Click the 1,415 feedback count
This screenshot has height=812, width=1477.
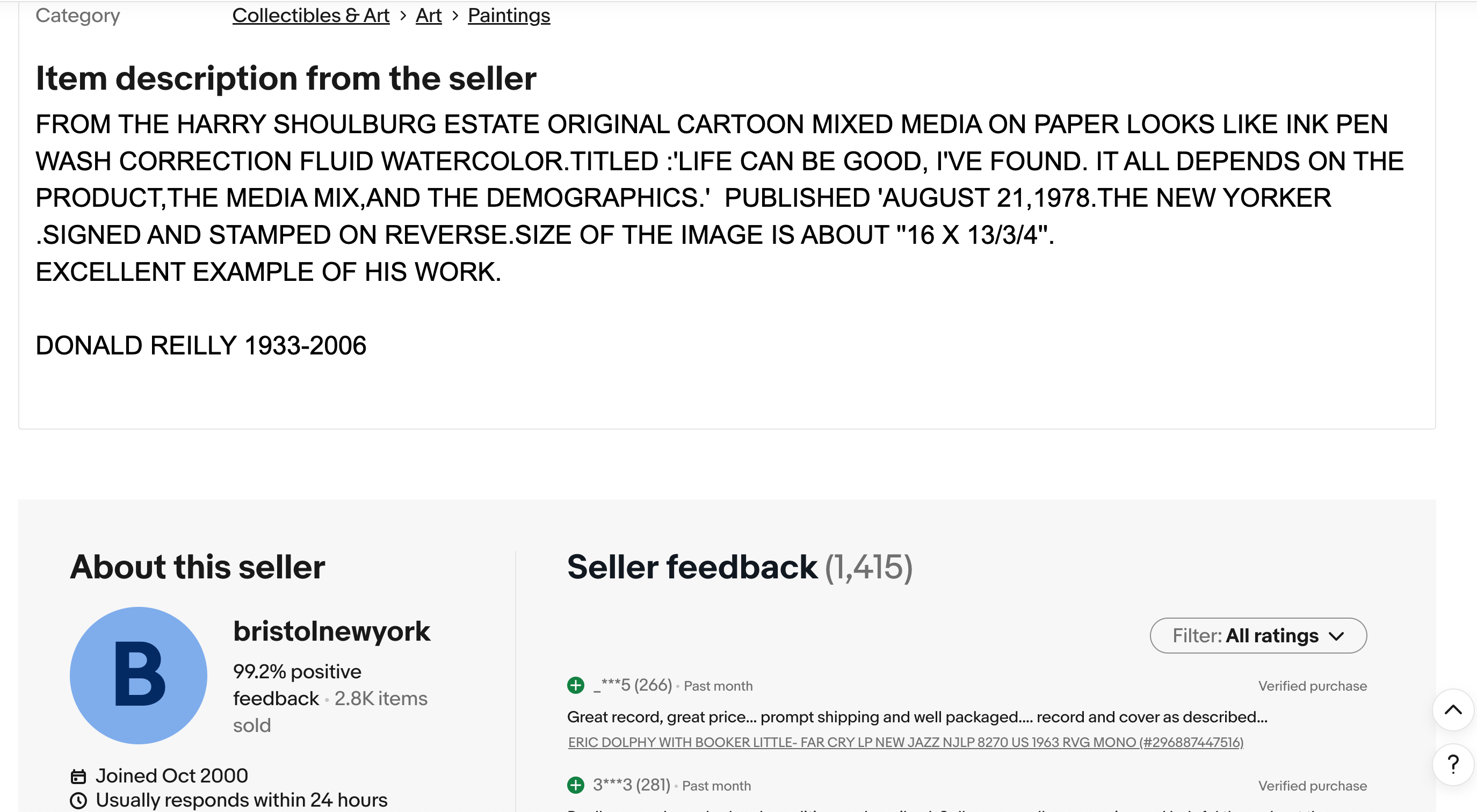coord(868,567)
